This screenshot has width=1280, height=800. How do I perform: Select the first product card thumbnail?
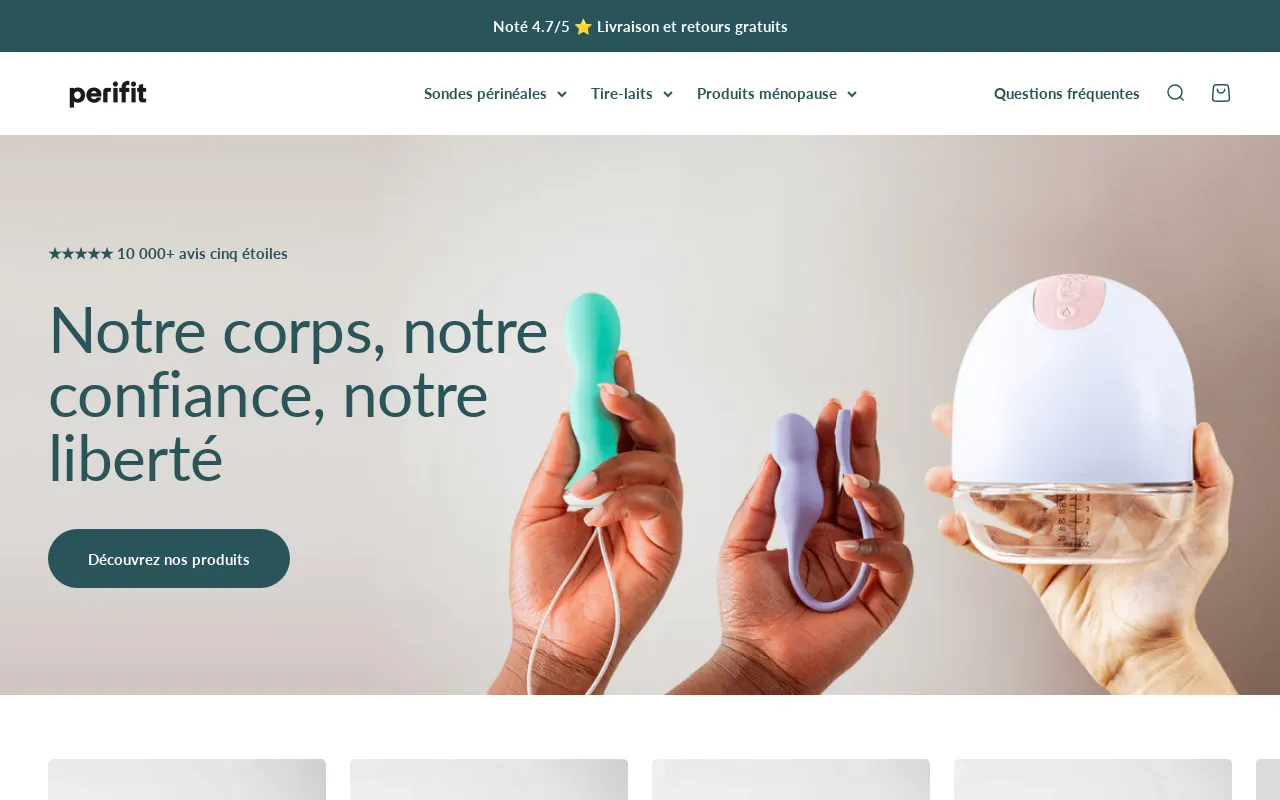tap(187, 779)
